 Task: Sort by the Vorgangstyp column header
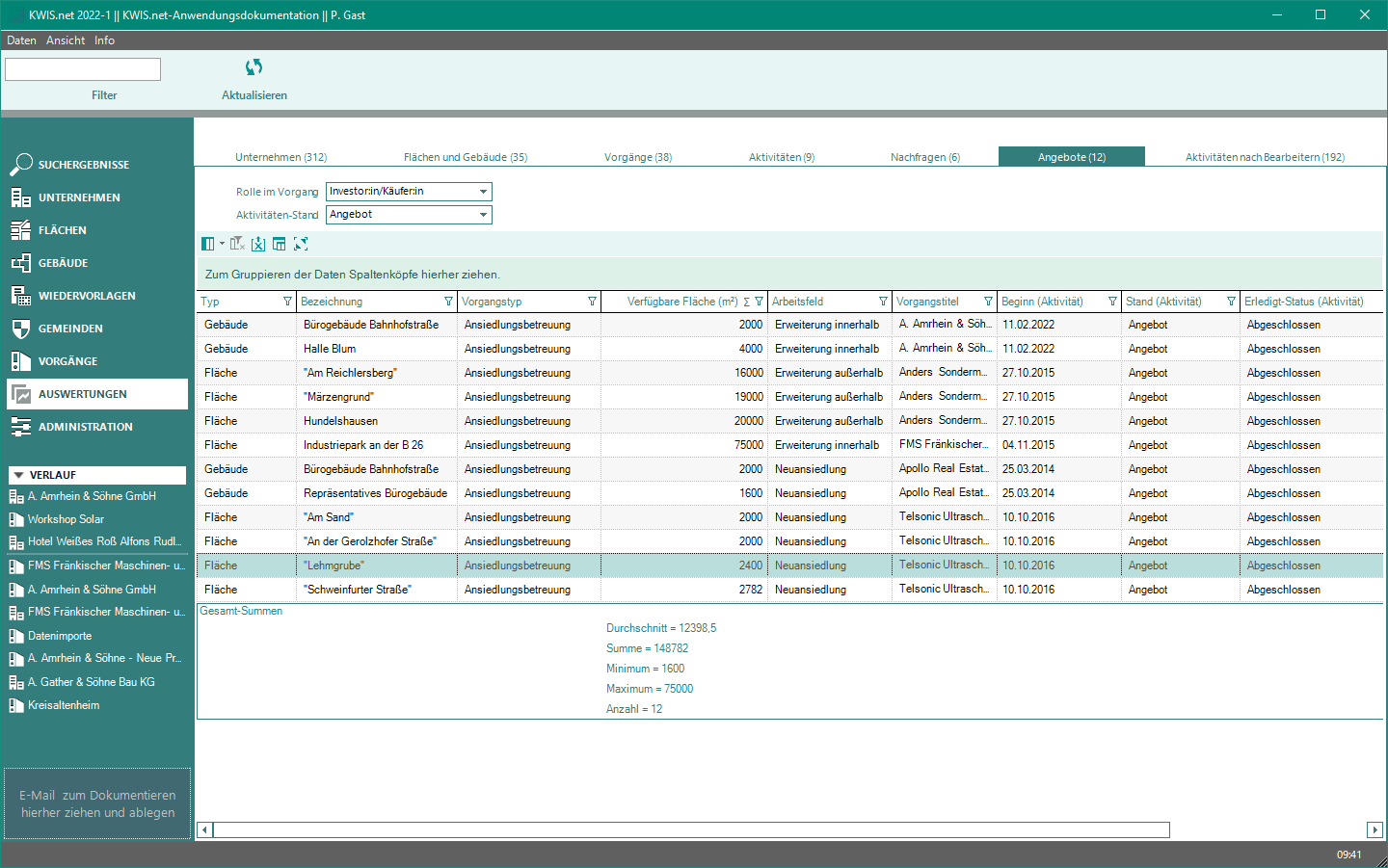(492, 302)
